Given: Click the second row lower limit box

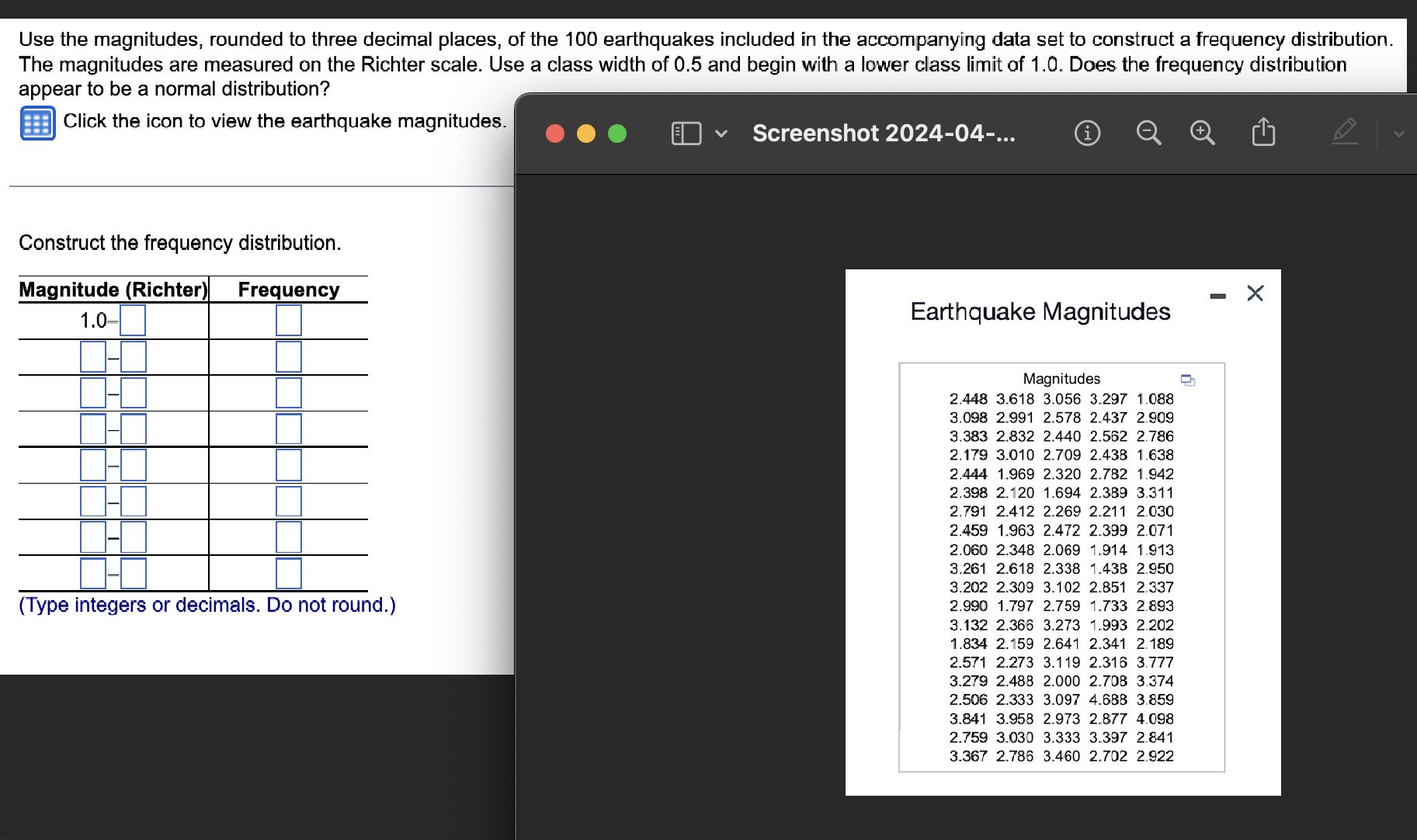Looking at the screenshot, I should tap(93, 356).
